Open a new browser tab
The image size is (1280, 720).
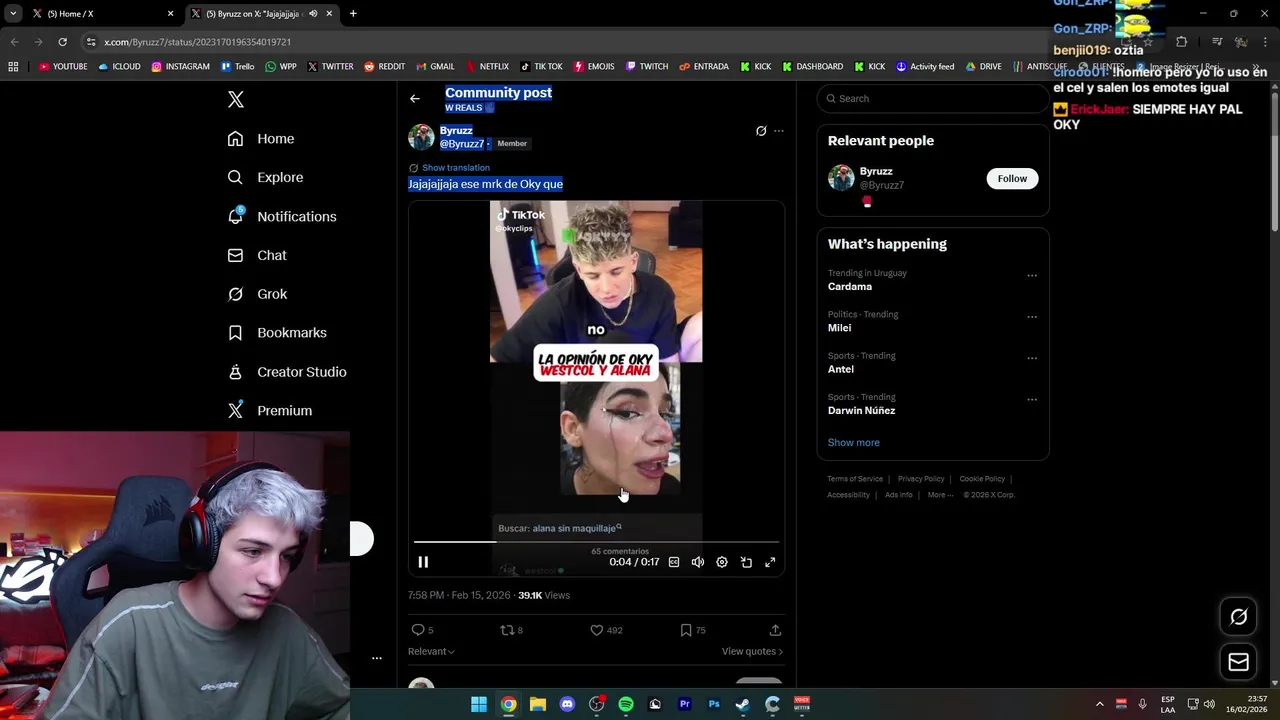click(353, 14)
